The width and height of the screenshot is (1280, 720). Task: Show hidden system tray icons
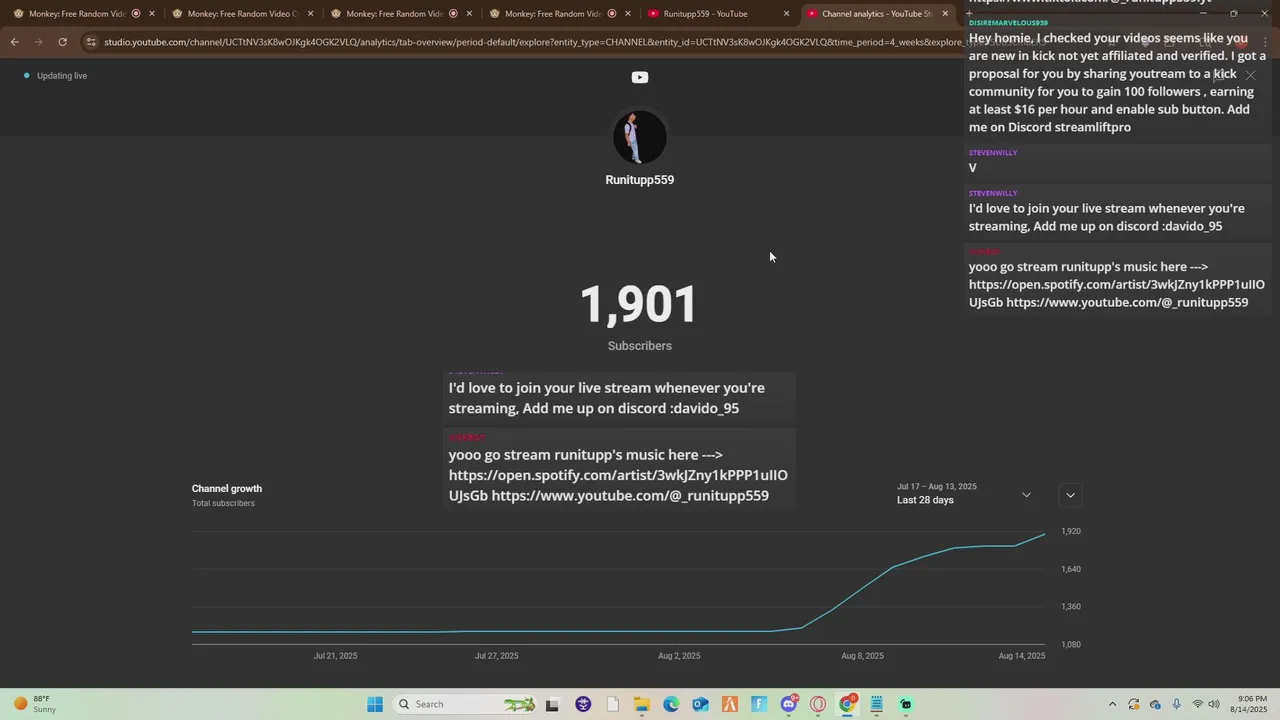1112,704
